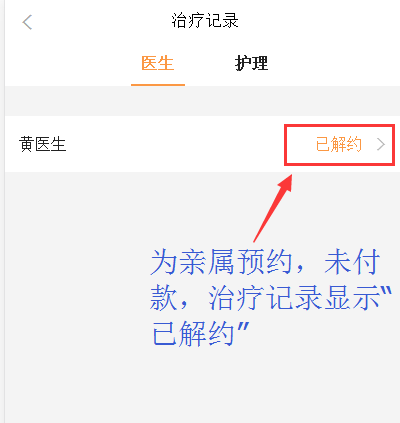
Task: Switch to the 医生 tab
Action: coord(158,63)
